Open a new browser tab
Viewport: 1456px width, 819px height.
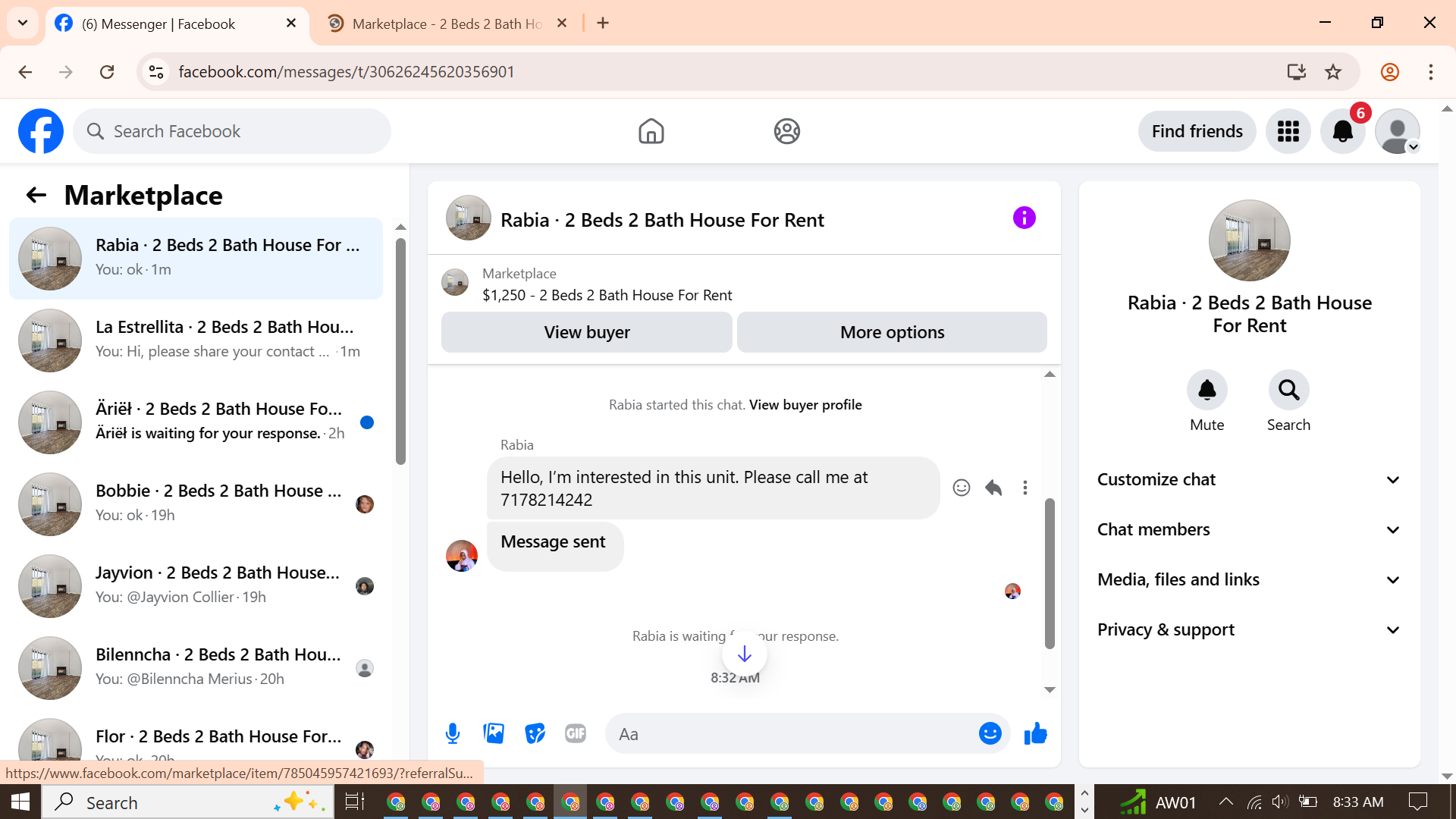click(x=603, y=24)
